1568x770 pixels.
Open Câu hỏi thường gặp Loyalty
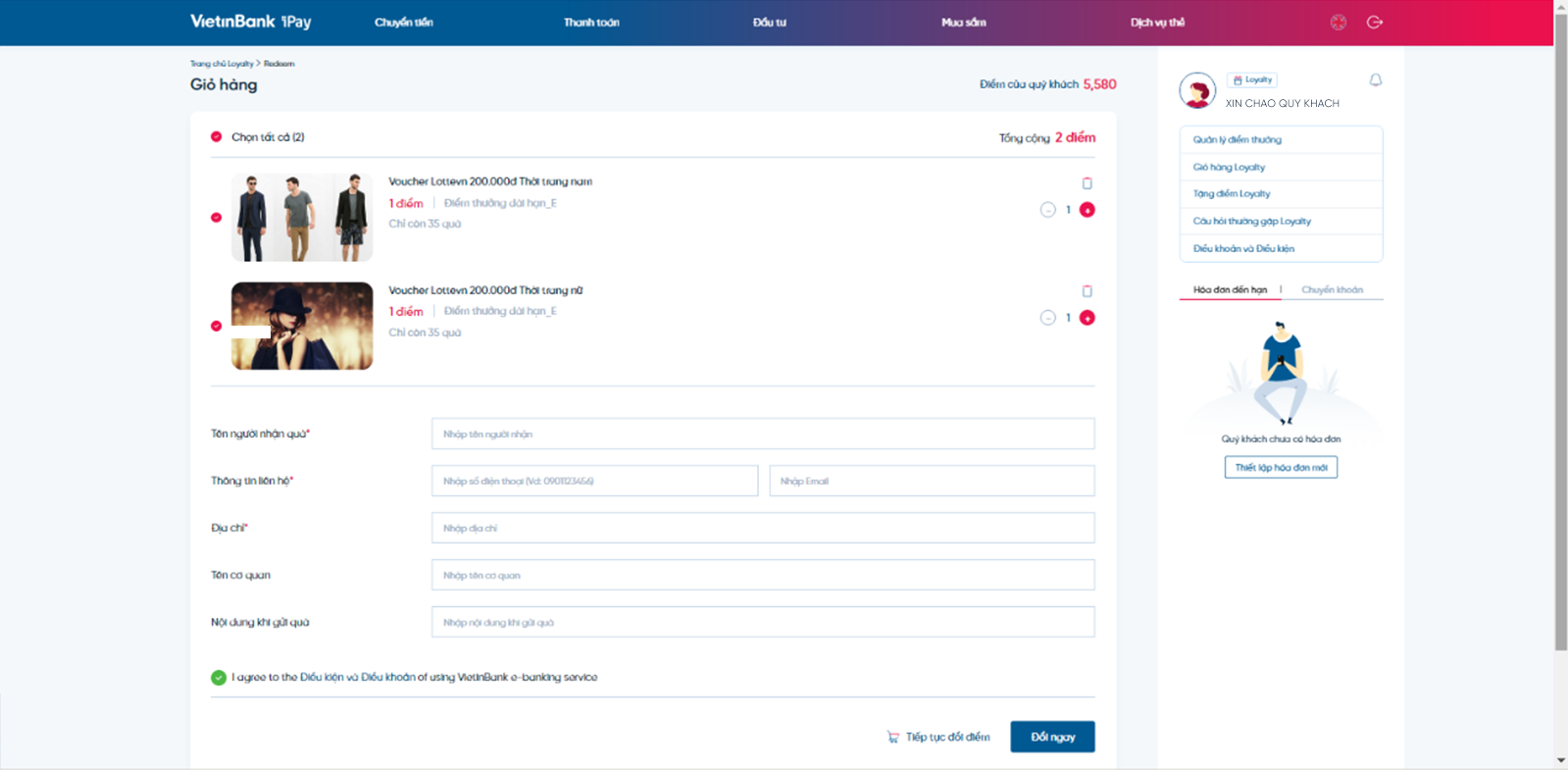coord(1281,222)
